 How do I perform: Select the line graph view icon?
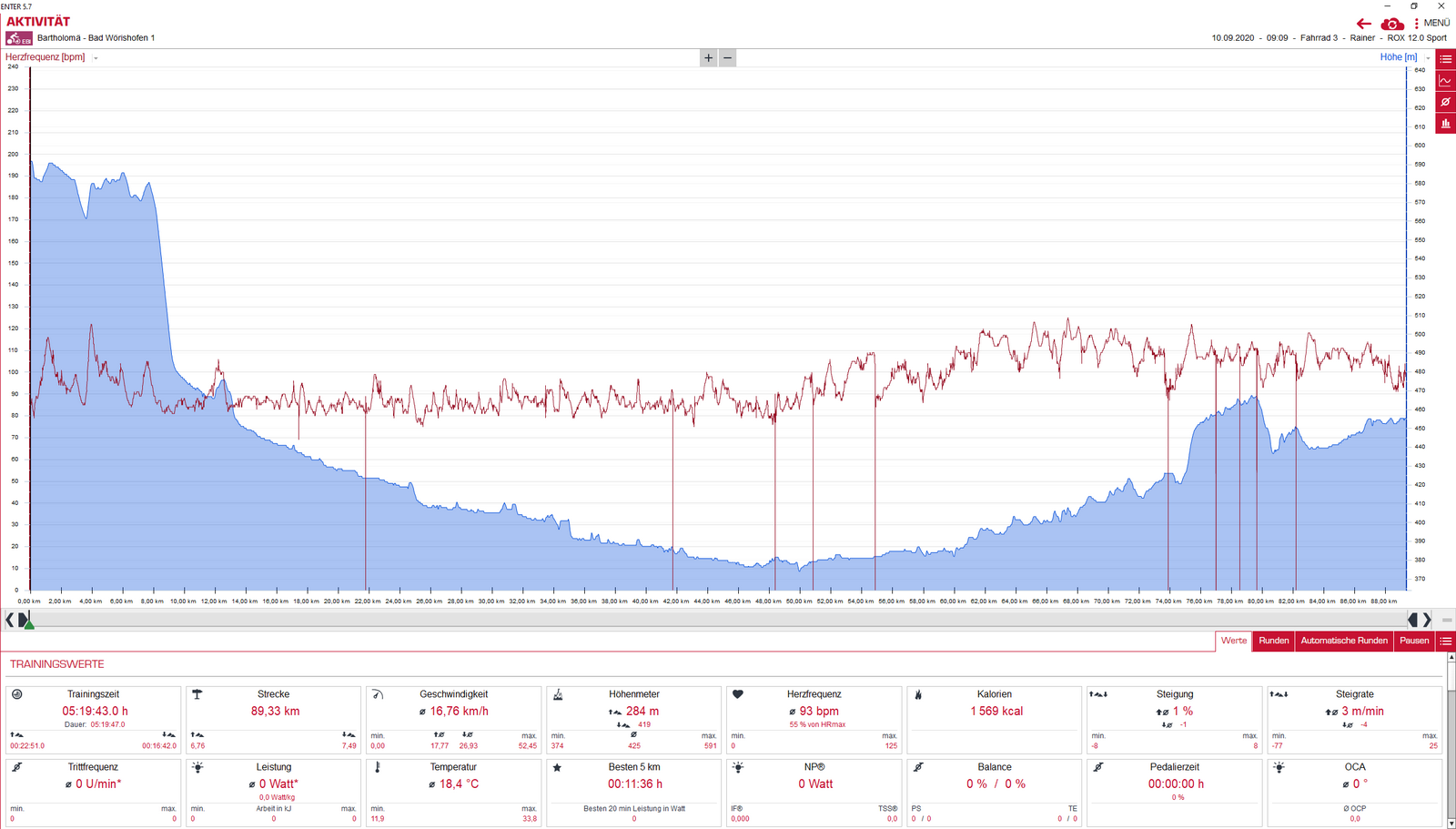point(1445,80)
